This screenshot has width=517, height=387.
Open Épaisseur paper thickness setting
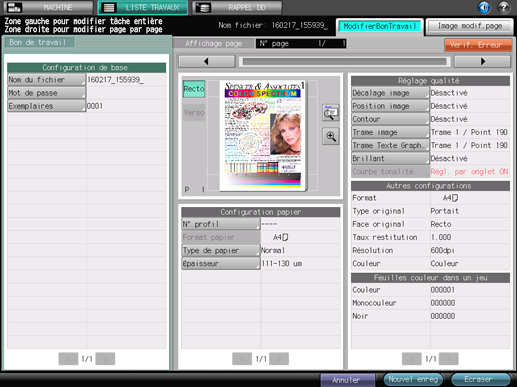click(221, 263)
